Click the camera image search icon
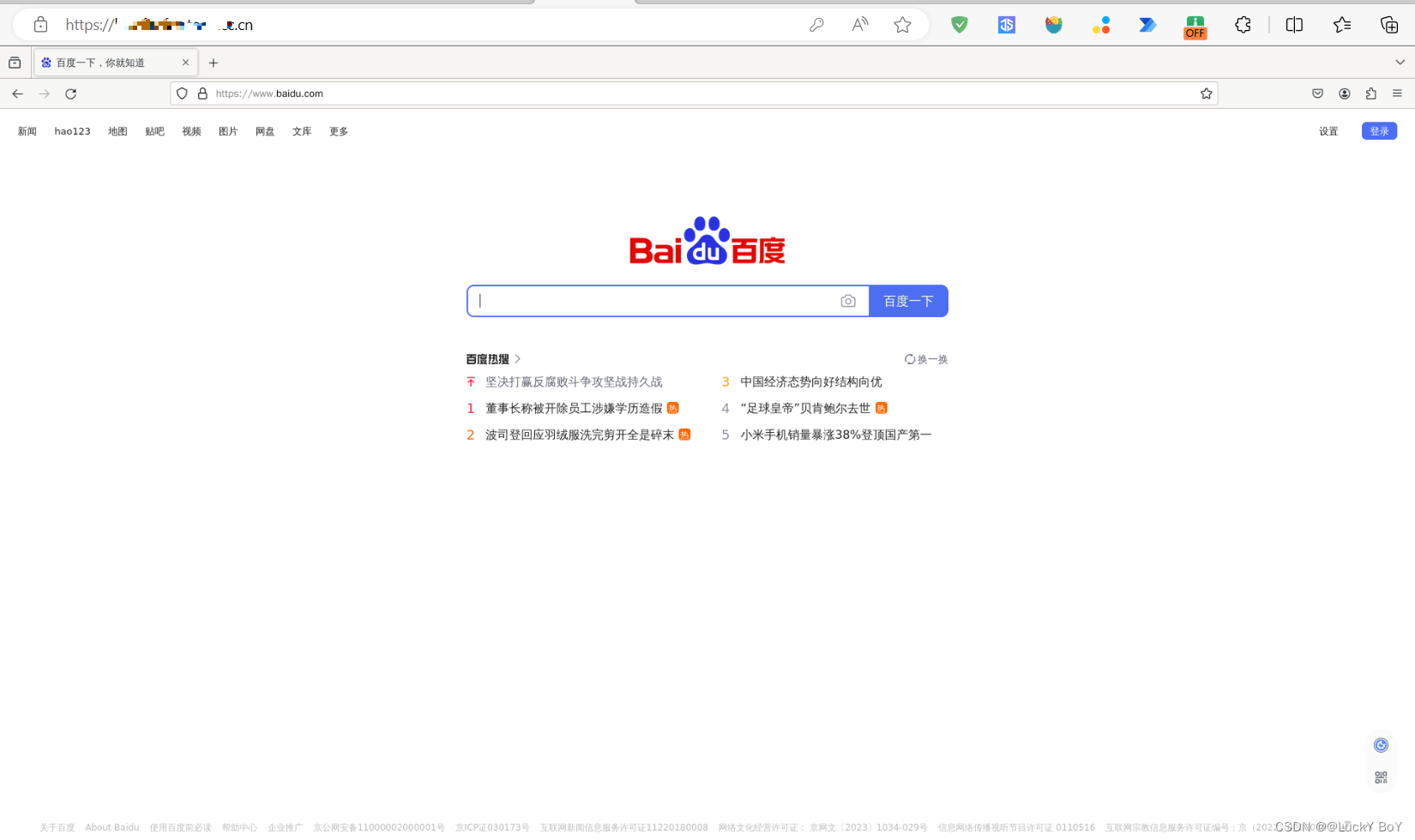 point(848,301)
